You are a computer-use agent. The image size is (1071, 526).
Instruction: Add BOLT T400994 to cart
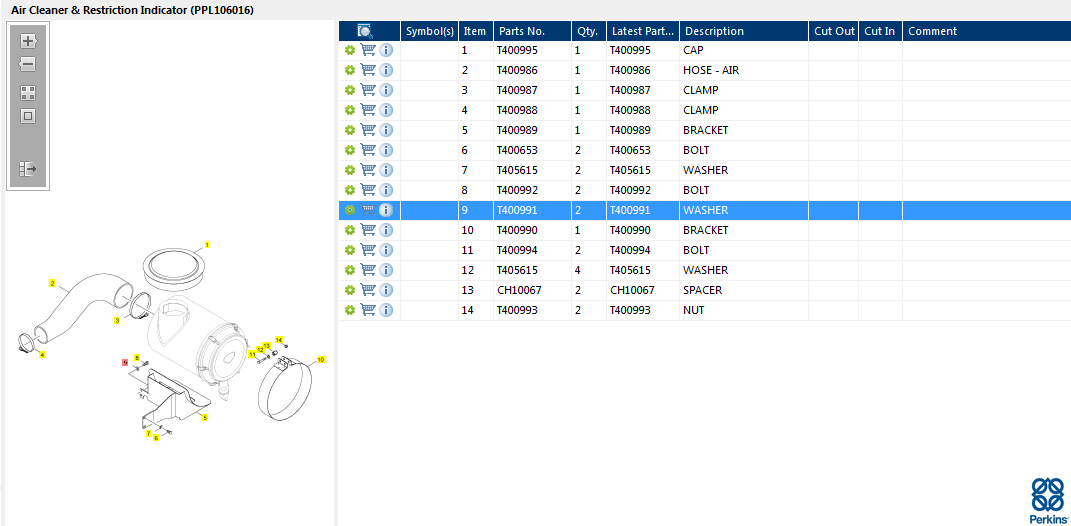pyautogui.click(x=368, y=249)
